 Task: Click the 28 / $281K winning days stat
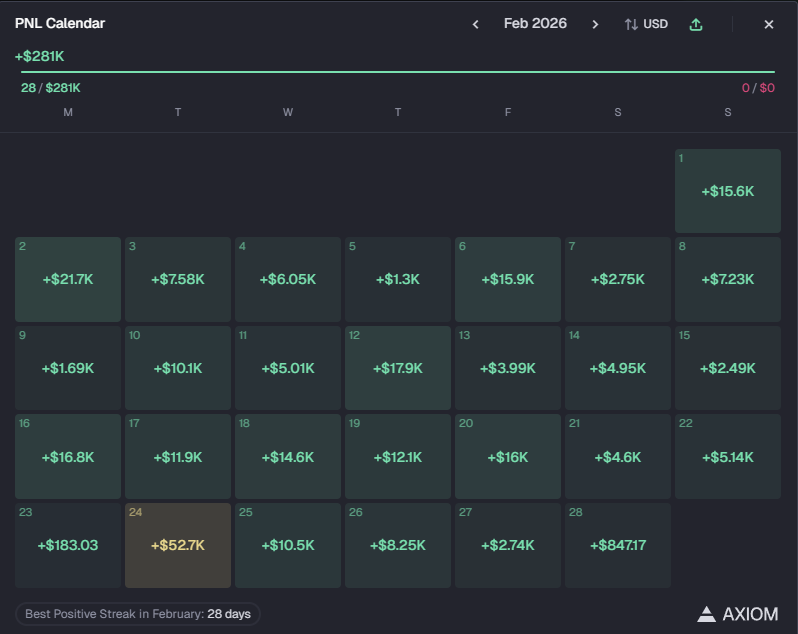pos(50,88)
